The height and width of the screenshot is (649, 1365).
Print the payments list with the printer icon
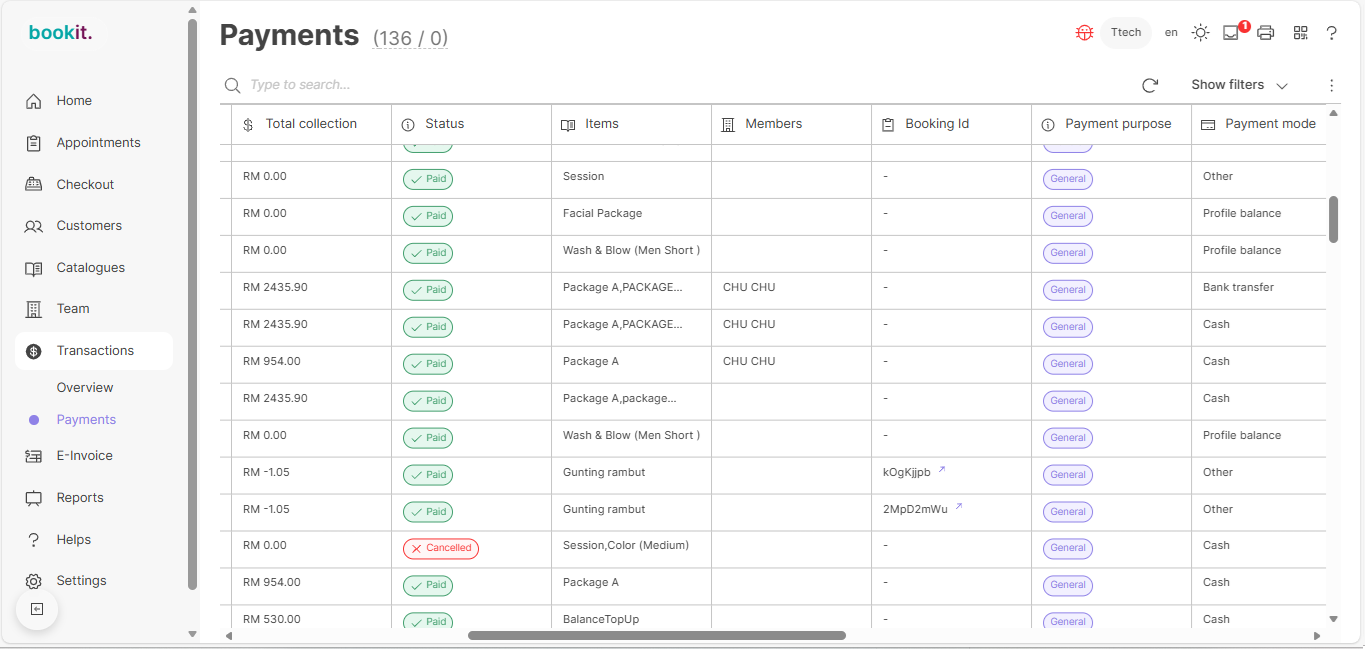point(1265,32)
